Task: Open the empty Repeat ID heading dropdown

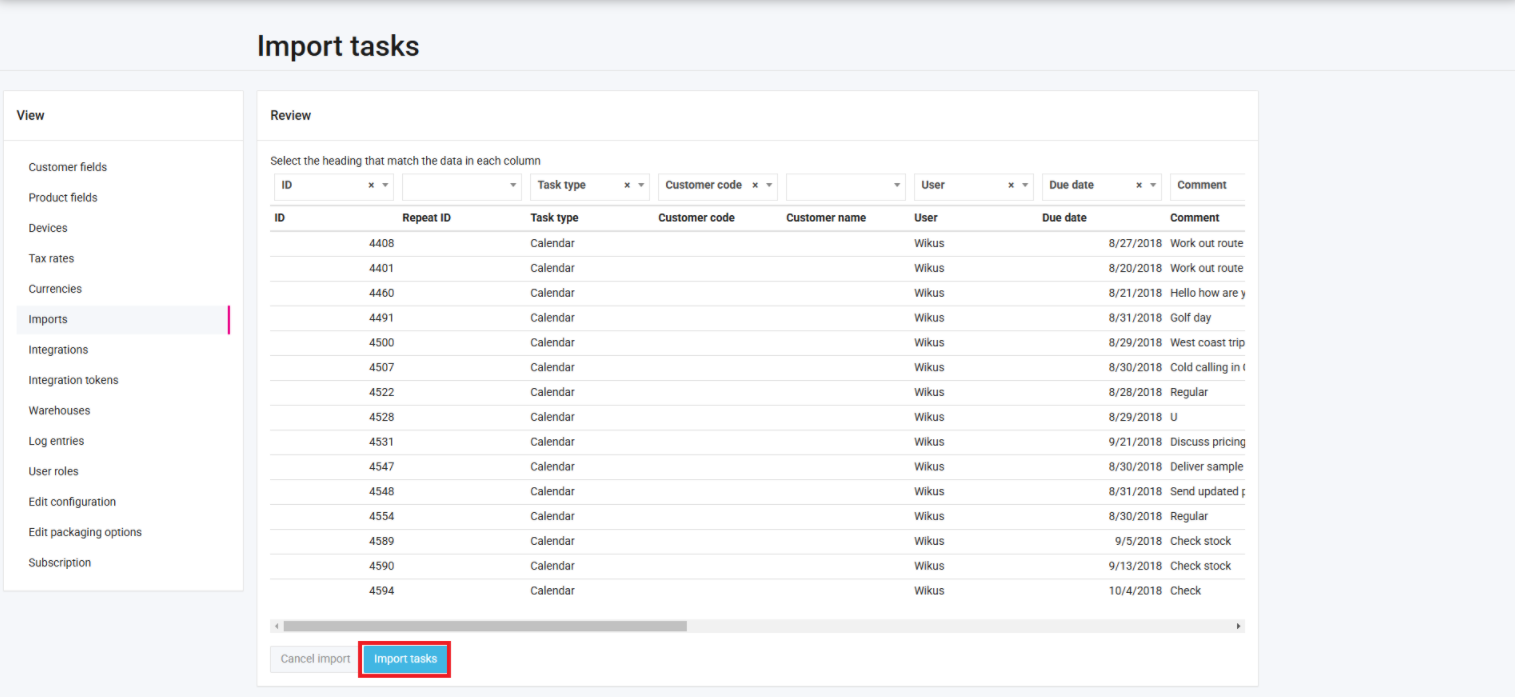Action: click(513, 186)
